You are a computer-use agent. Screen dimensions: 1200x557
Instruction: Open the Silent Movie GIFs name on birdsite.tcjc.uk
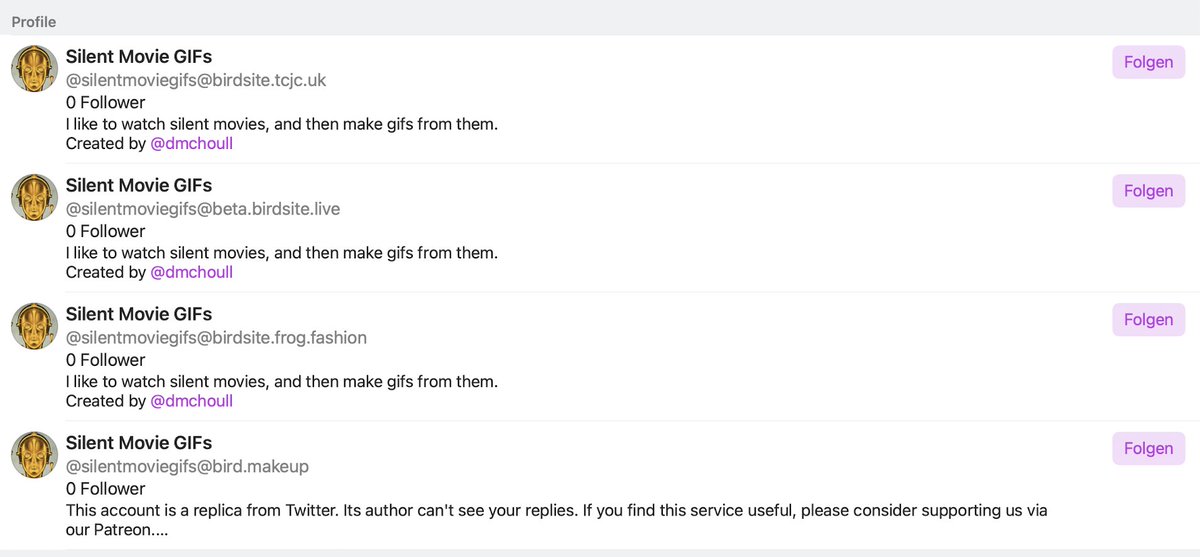pos(139,57)
